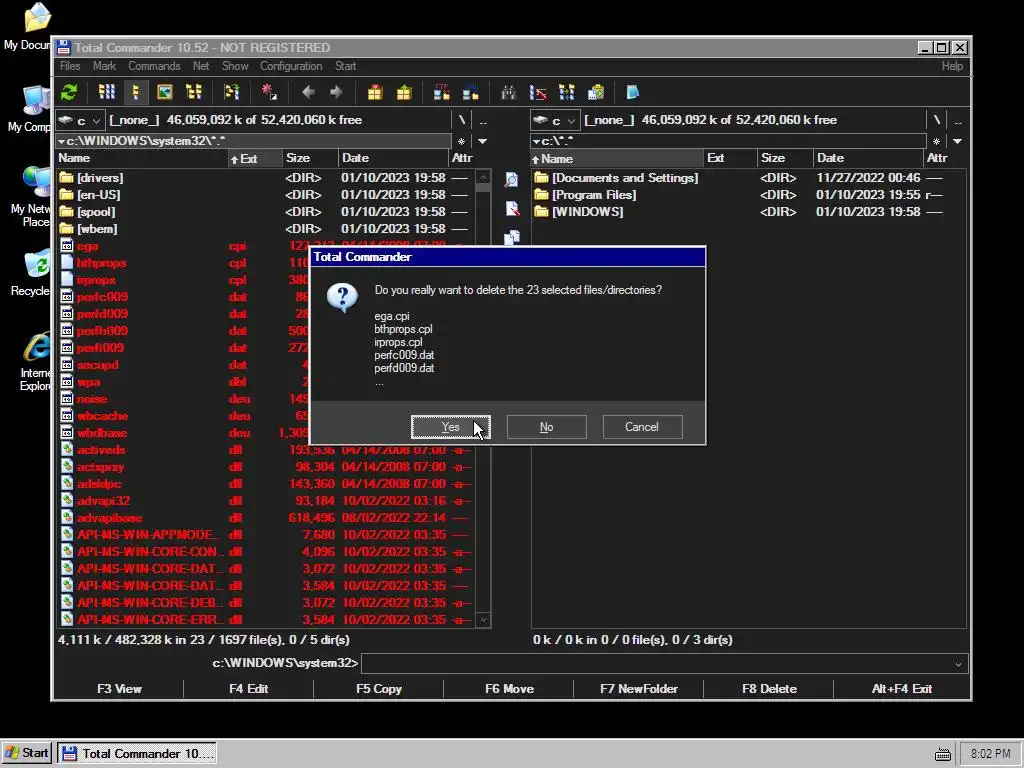Screen dimensions: 1024x768
Task: Open the Mark menu
Action: pos(104,66)
